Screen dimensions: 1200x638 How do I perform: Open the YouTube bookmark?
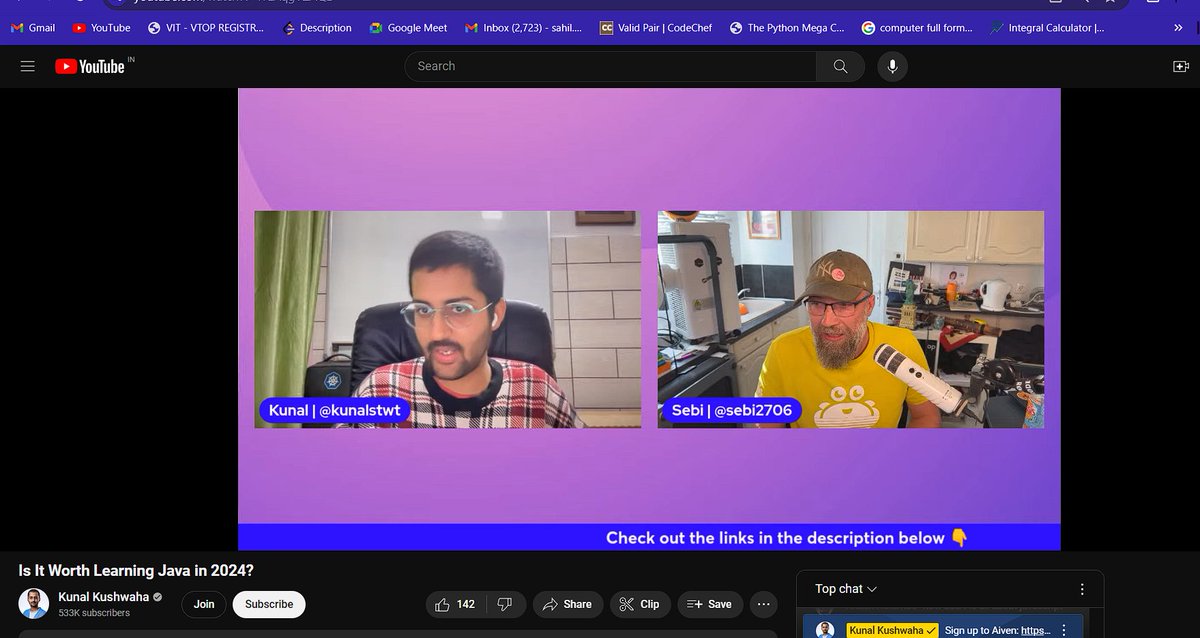[x=102, y=28]
